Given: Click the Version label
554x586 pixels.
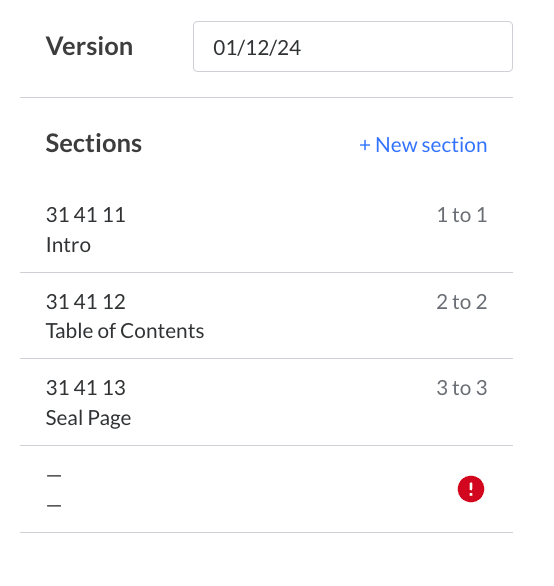Looking at the screenshot, I should tap(89, 46).
